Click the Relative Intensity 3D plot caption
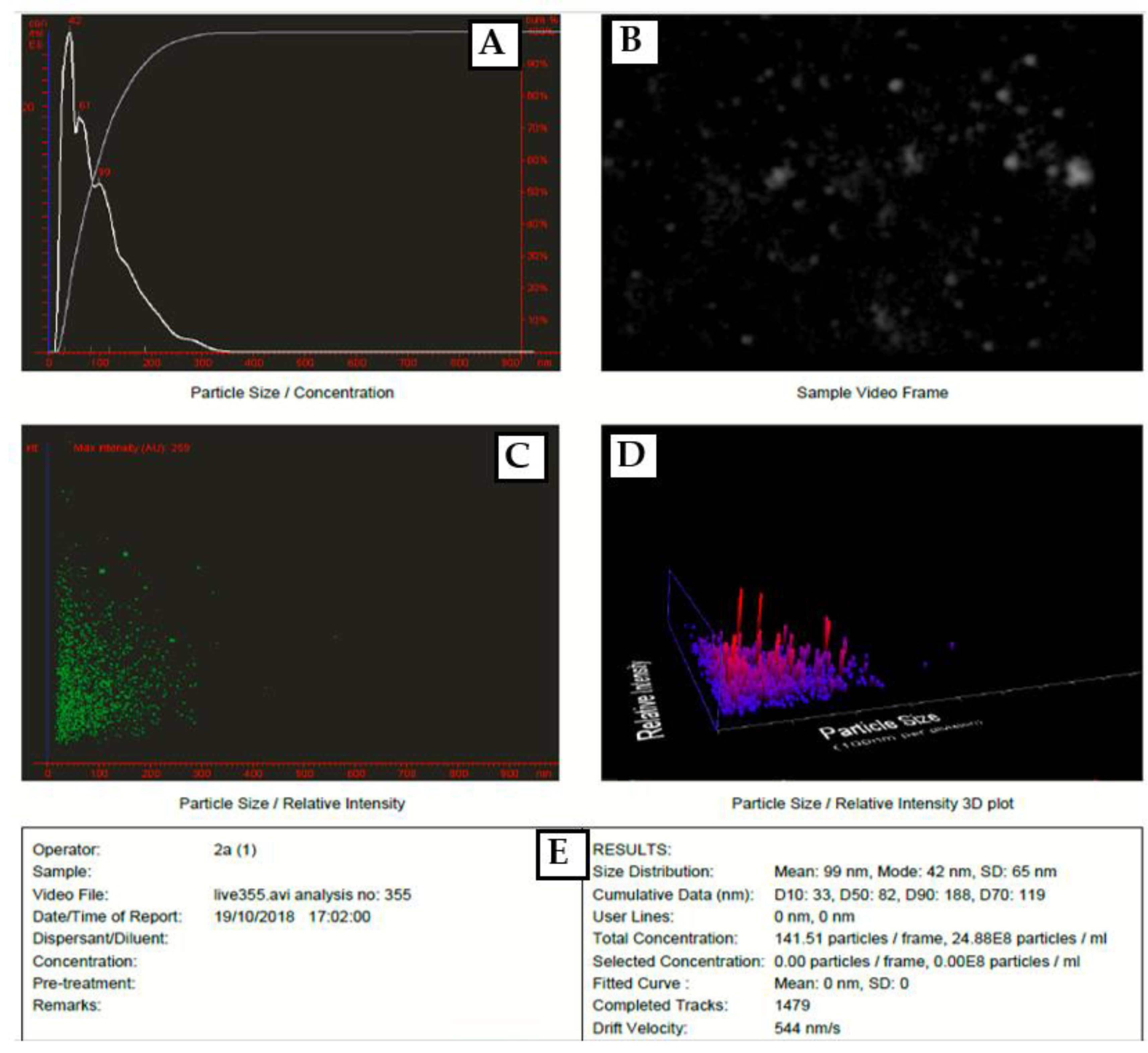Screen dimensions: 1148x1053 pos(872,803)
